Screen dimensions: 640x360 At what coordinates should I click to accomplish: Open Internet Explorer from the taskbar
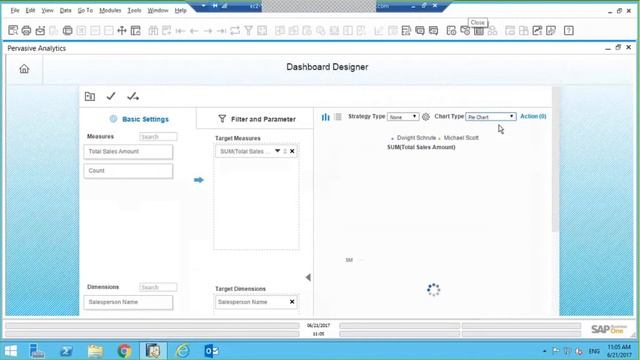pyautogui.click(x=182, y=351)
